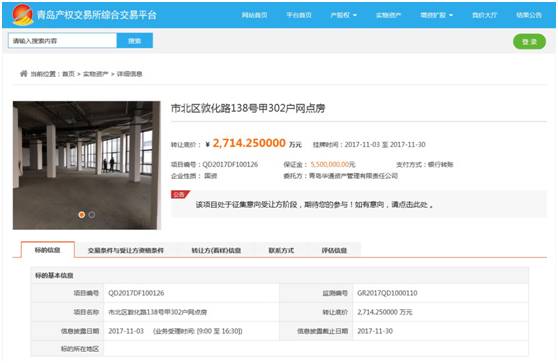Click the price 2,714.250000
The image size is (558, 363).
point(249,143)
